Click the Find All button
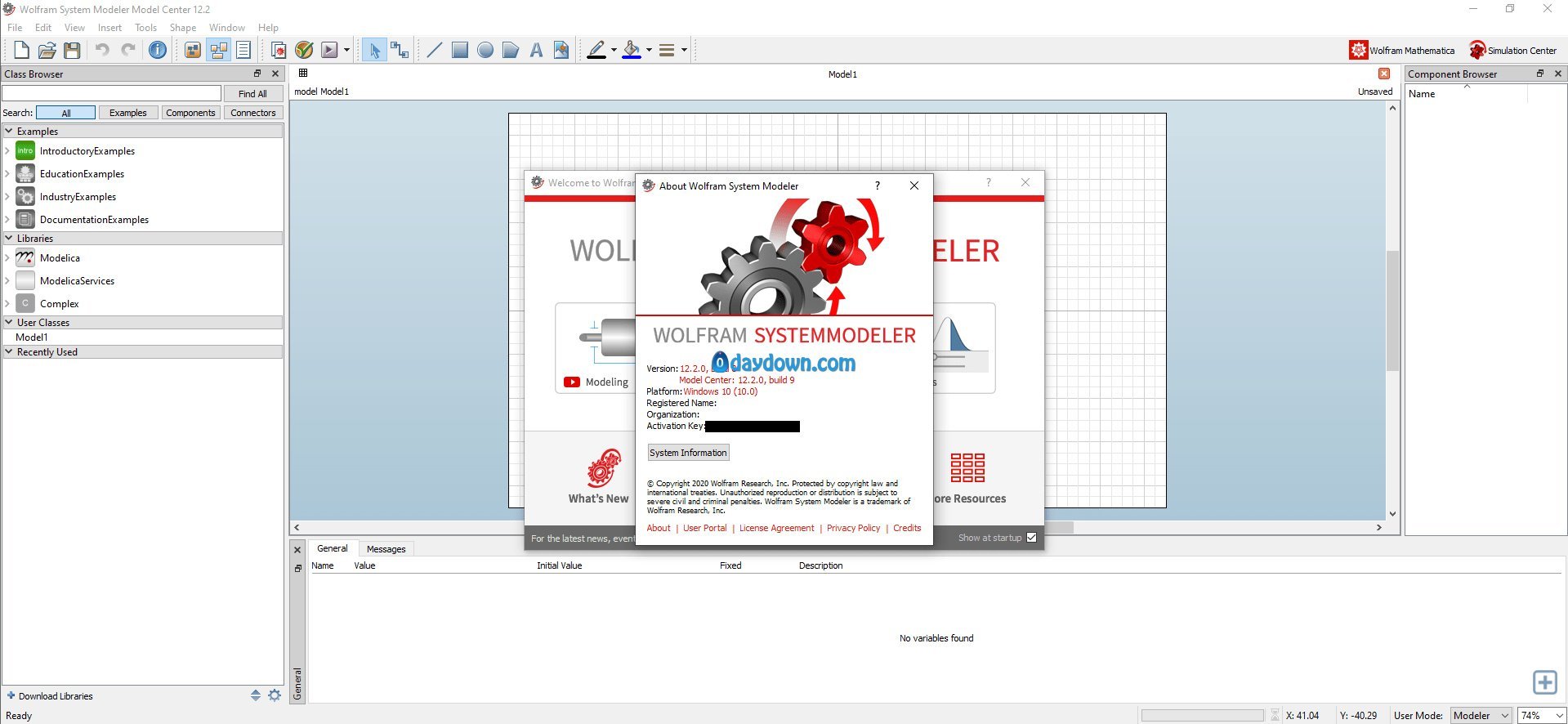The height and width of the screenshot is (724, 1568). coord(252,93)
